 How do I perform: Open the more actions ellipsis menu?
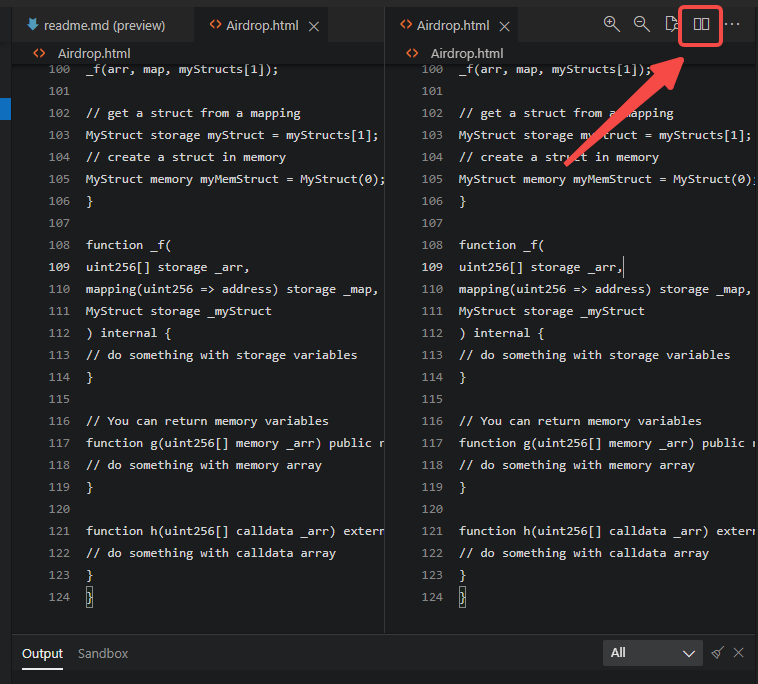tap(732, 24)
